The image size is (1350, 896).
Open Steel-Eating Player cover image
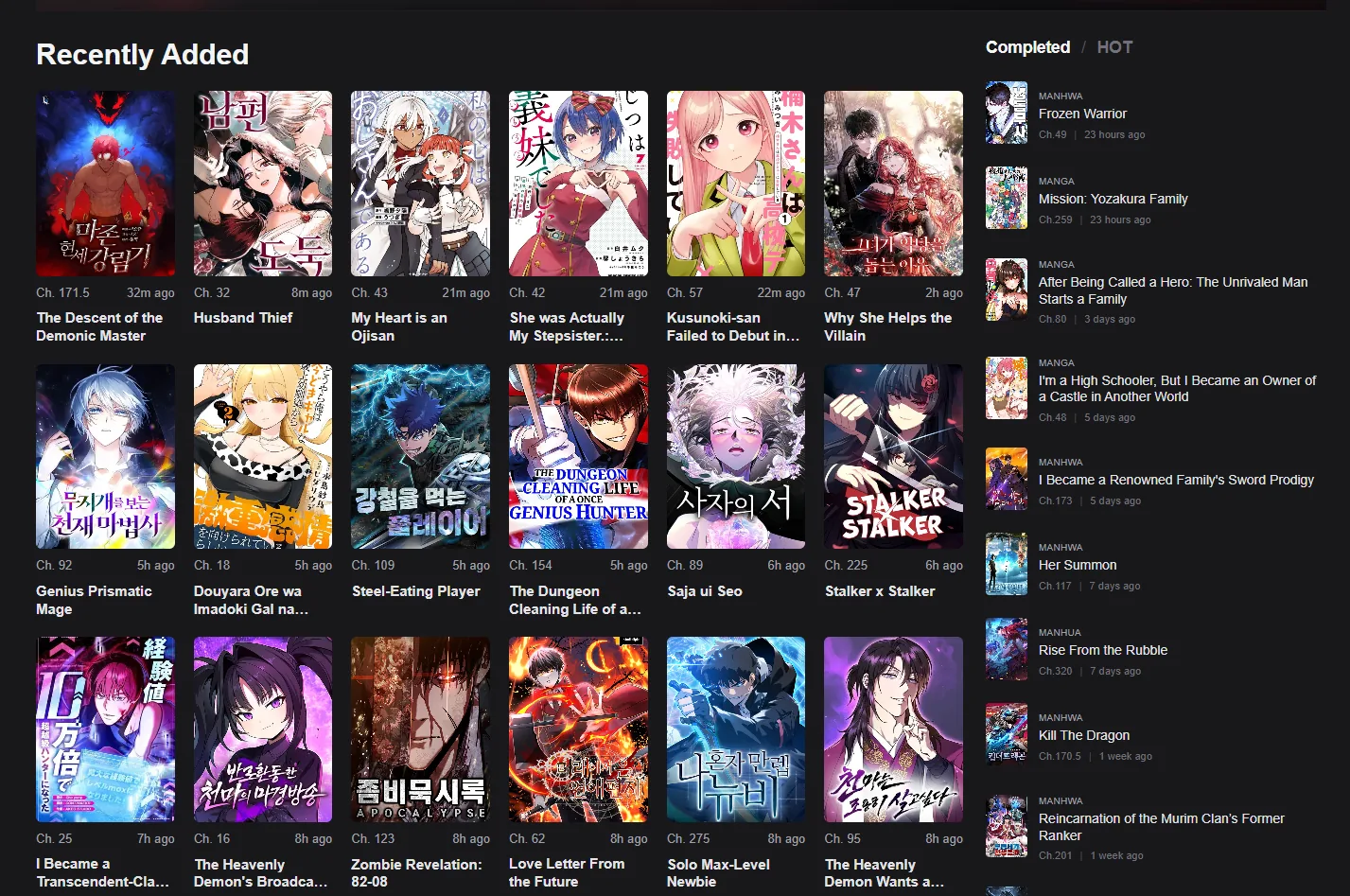[420, 457]
